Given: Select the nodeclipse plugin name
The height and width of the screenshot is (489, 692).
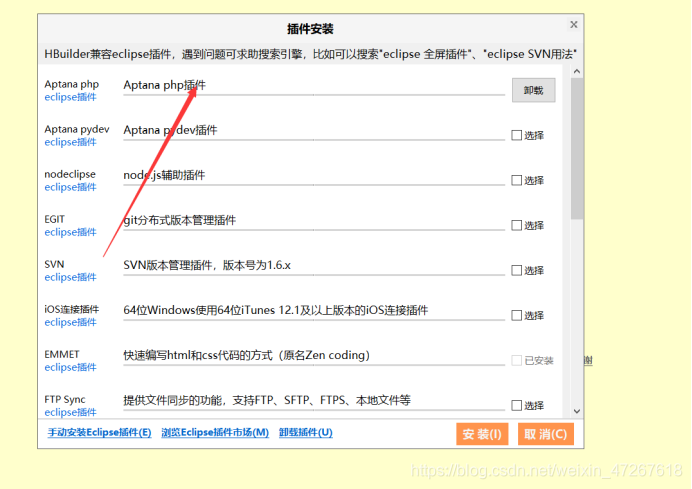Looking at the screenshot, I should point(70,174).
